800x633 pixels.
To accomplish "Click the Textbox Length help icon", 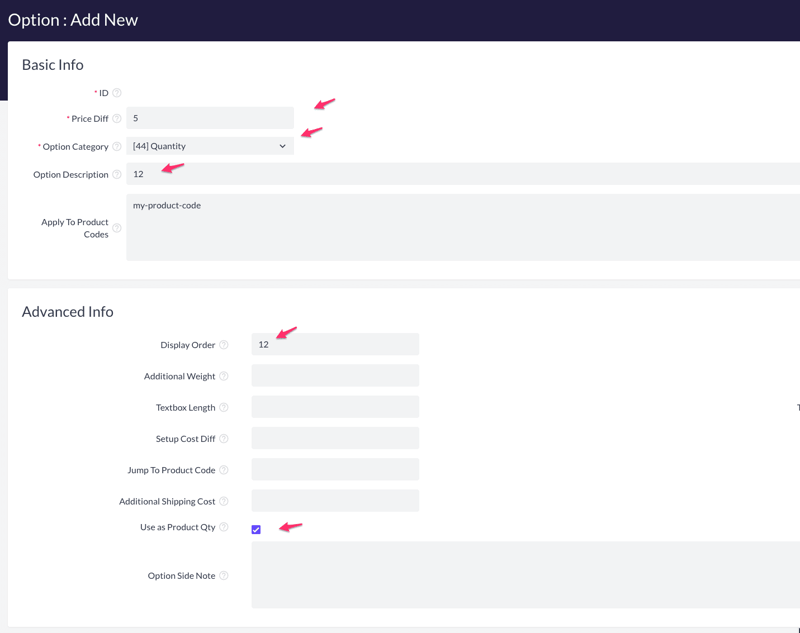I will [x=224, y=408].
